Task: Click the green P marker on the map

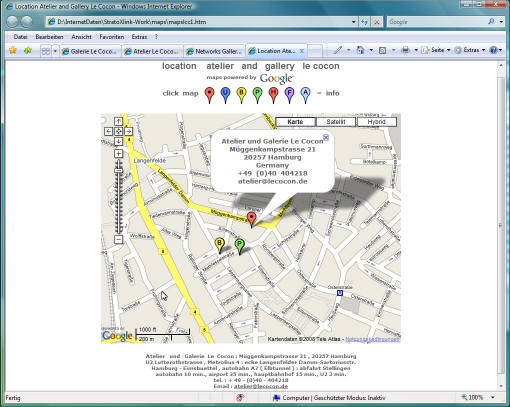Action: click(239, 246)
